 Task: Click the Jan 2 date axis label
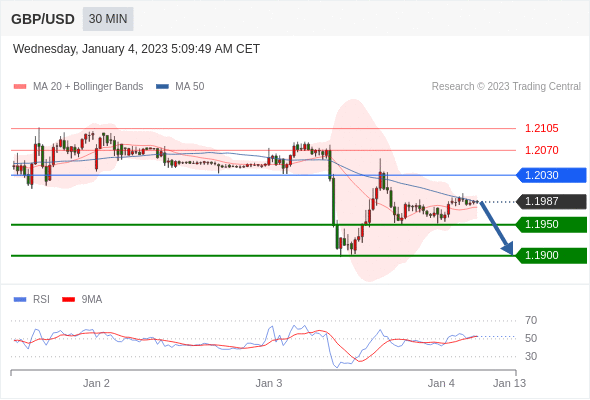point(96,383)
